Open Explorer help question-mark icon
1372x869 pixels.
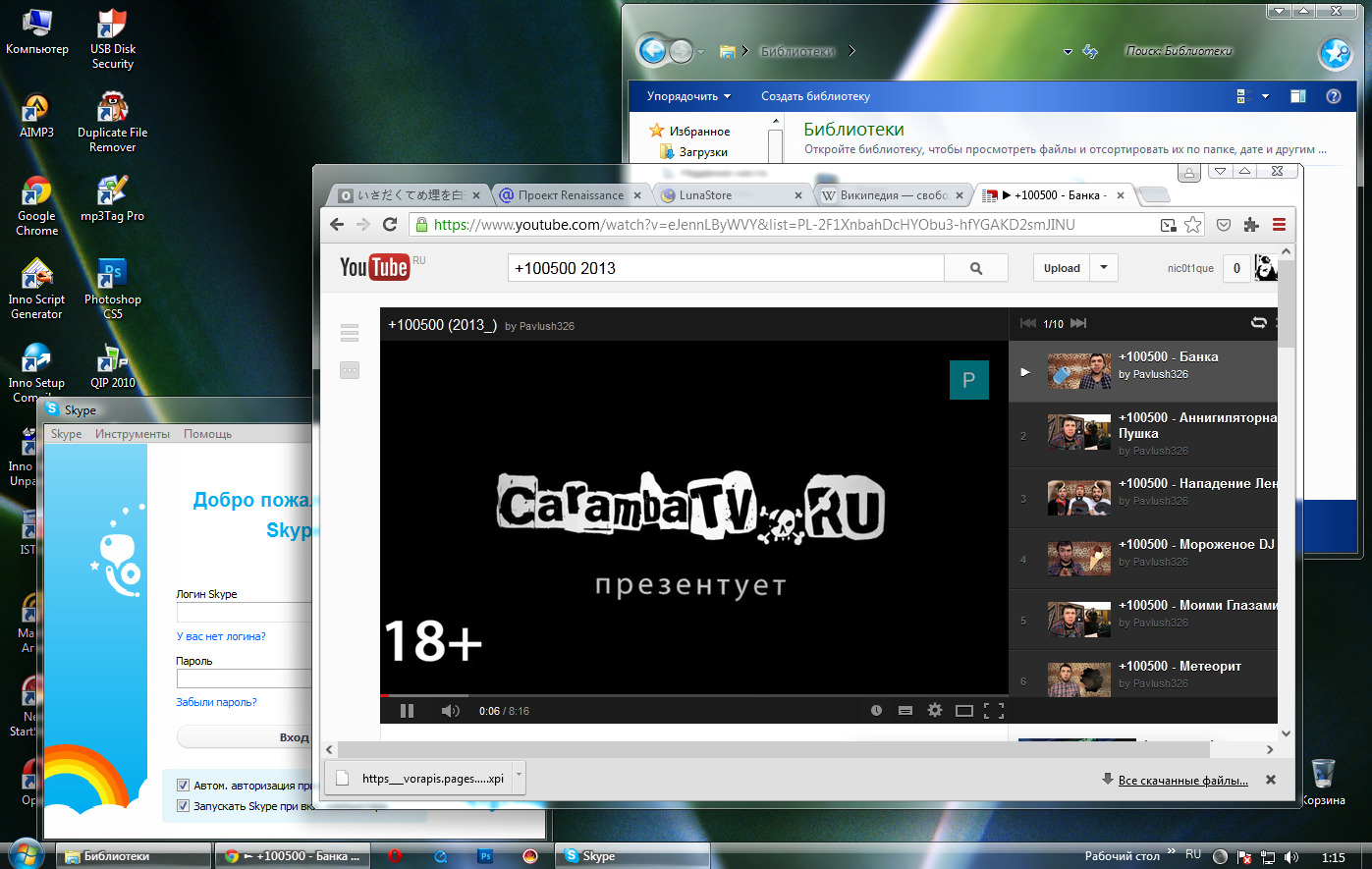pos(1334,96)
